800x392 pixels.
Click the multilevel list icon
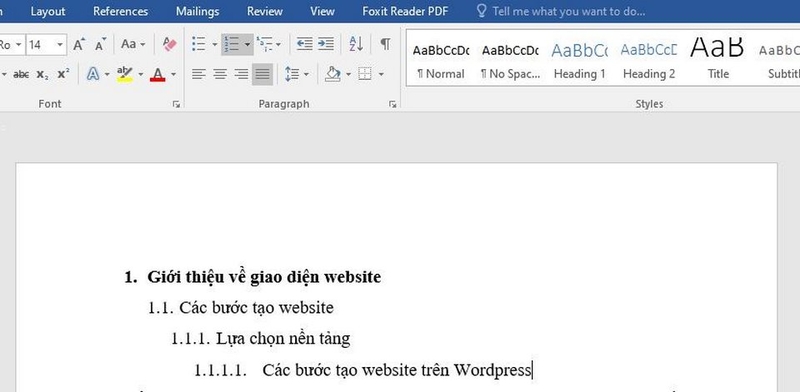click(264, 44)
